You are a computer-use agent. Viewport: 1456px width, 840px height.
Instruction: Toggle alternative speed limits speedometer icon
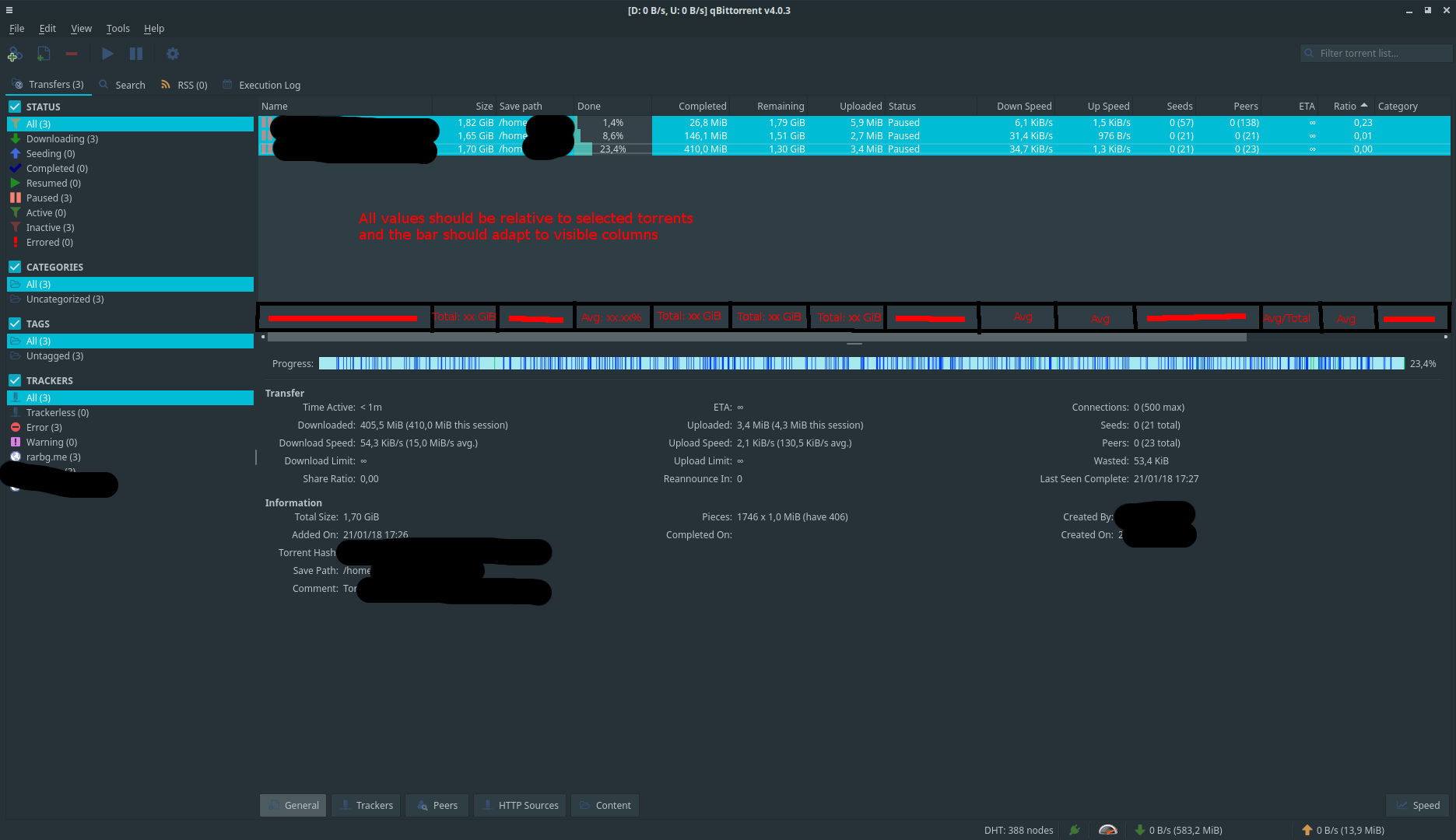(x=1107, y=830)
